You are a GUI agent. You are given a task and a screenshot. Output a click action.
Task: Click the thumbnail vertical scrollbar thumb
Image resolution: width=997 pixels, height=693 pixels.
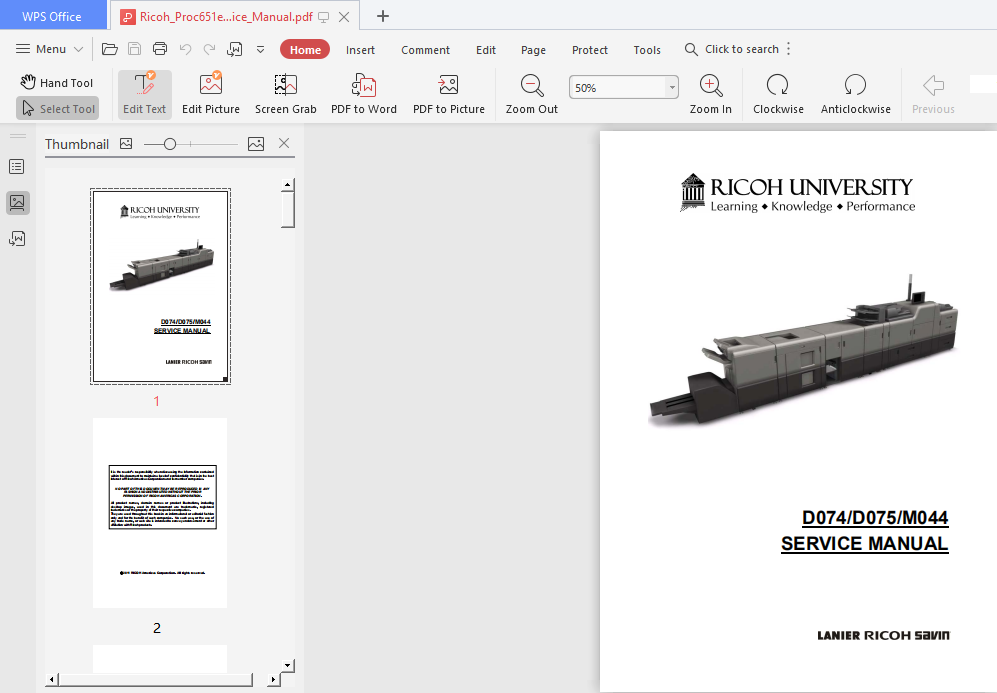pyautogui.click(x=288, y=209)
